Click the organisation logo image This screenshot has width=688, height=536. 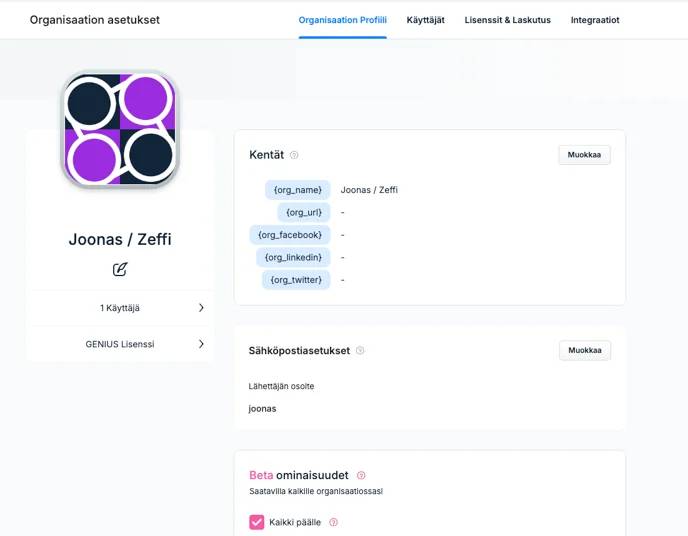[x=120, y=129]
